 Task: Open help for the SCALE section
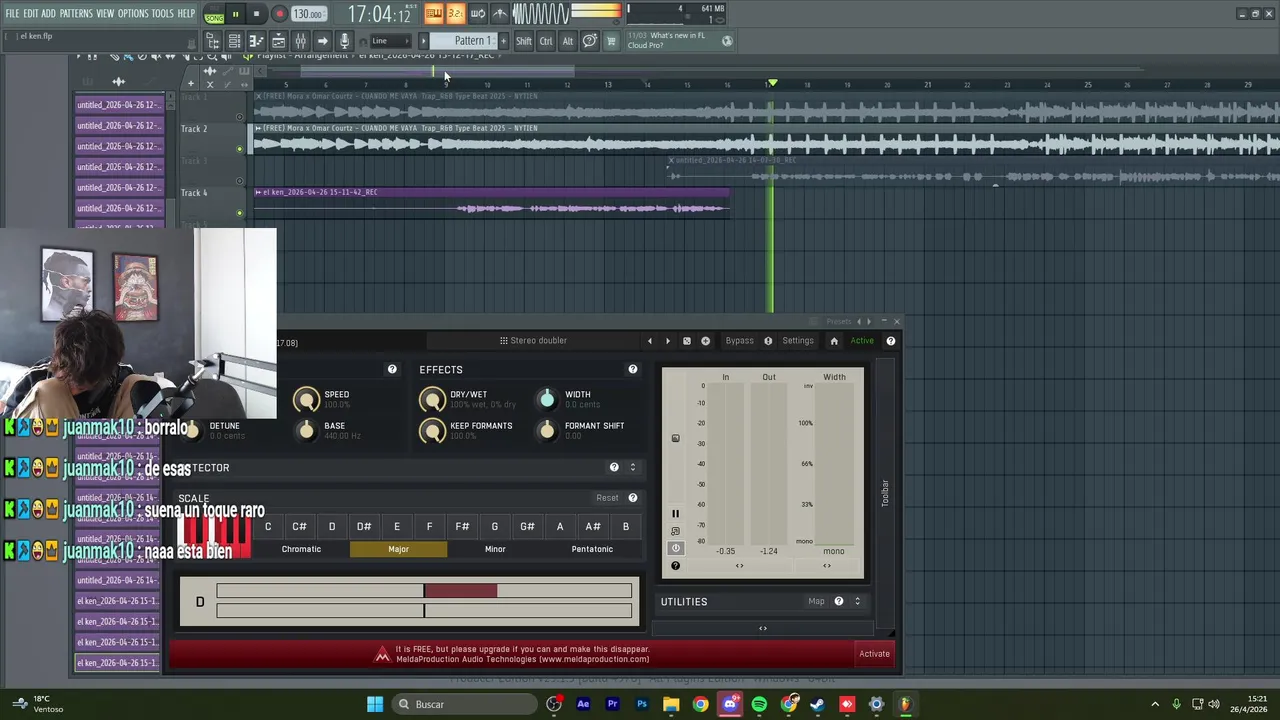tap(632, 498)
